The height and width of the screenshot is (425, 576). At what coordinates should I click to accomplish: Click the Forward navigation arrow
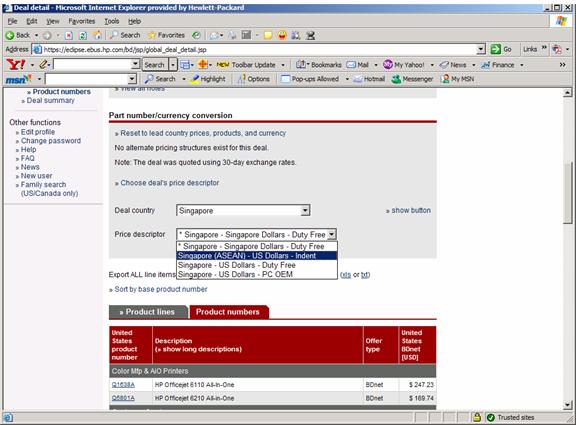pyautogui.click(x=47, y=36)
